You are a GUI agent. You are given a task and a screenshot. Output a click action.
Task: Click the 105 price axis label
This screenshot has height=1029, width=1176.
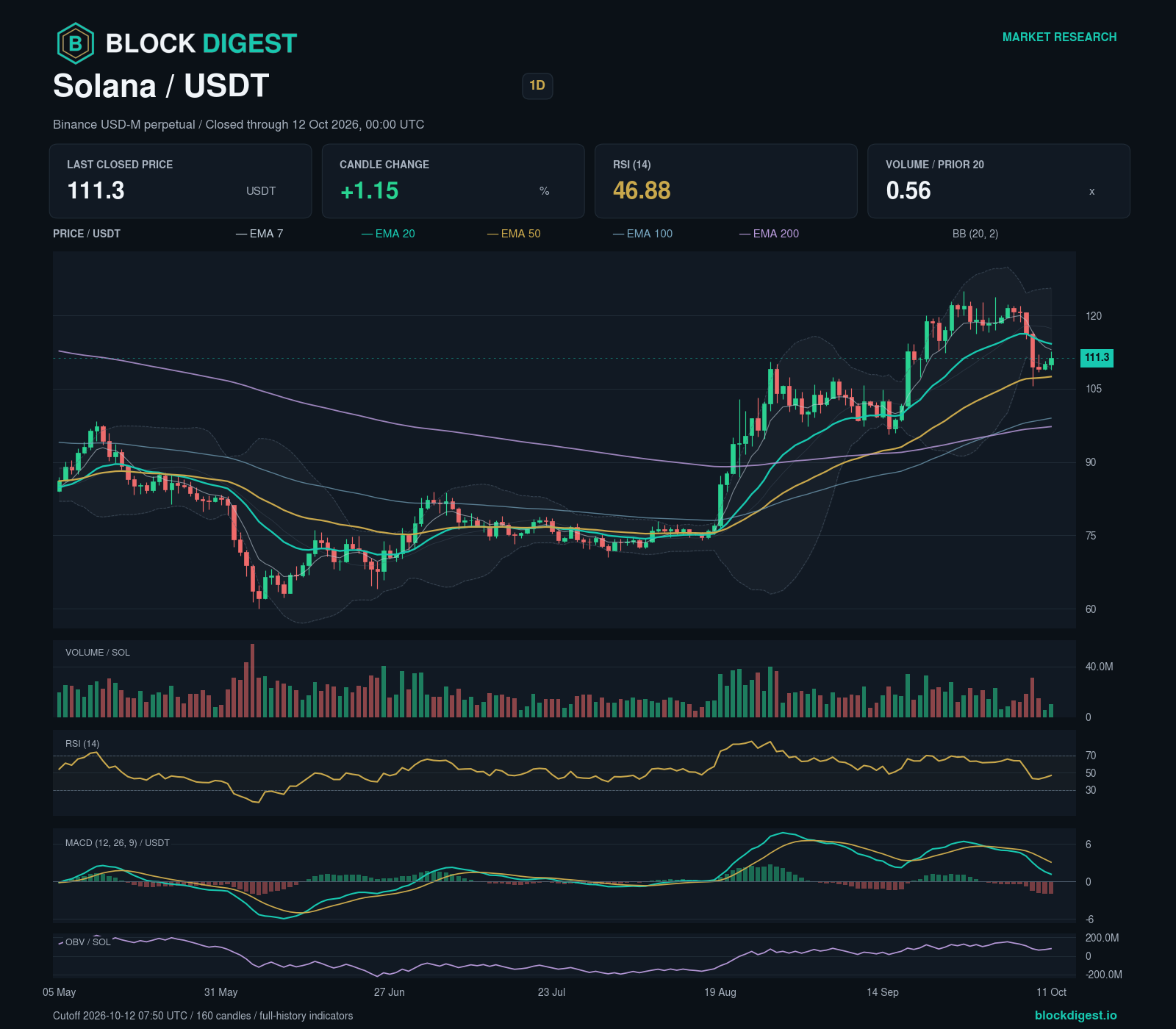tap(1094, 389)
